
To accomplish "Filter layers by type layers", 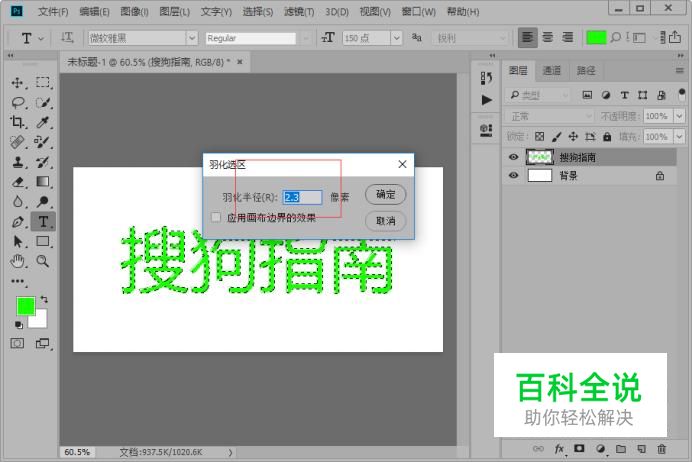I will (x=624, y=95).
